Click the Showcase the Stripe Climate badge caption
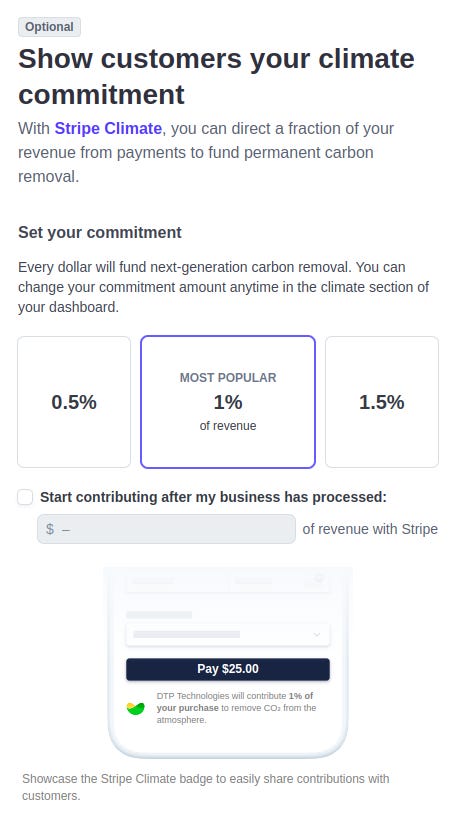 [x=205, y=787]
